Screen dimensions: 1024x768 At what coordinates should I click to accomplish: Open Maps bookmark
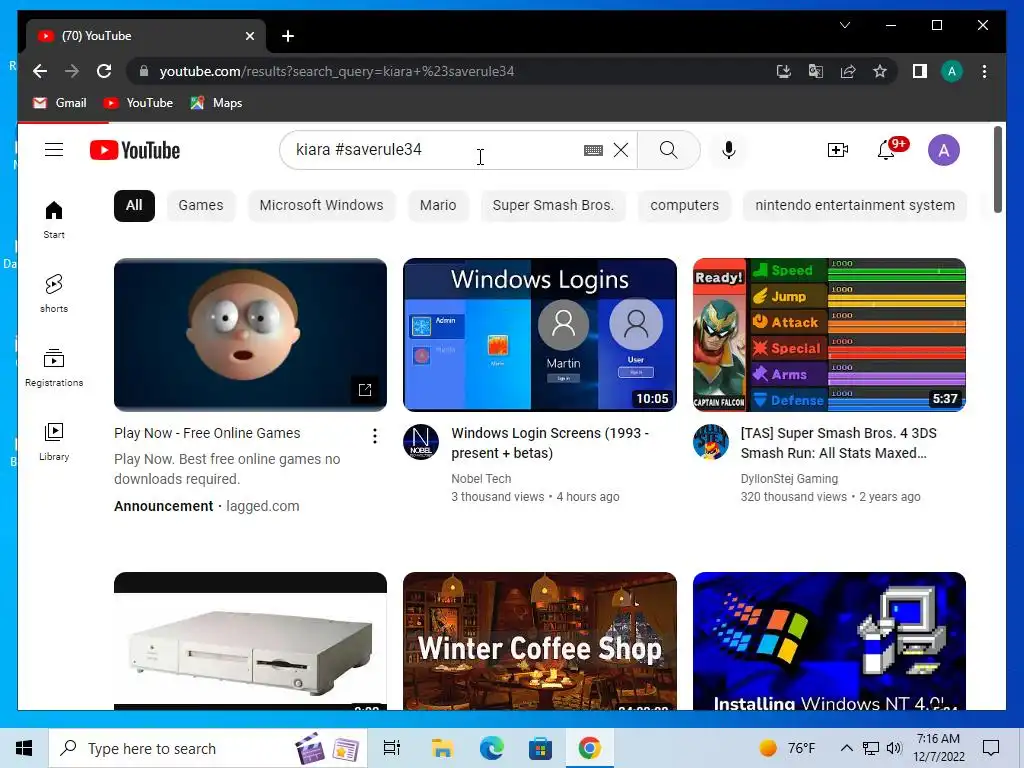tap(216, 103)
